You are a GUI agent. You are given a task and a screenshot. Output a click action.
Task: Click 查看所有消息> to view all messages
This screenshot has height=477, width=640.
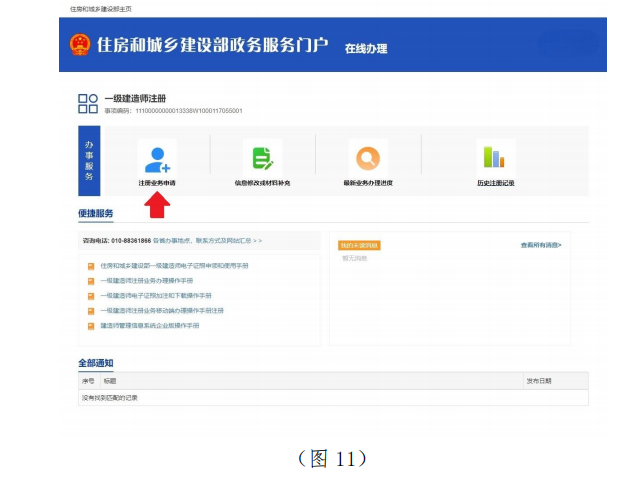pos(541,245)
